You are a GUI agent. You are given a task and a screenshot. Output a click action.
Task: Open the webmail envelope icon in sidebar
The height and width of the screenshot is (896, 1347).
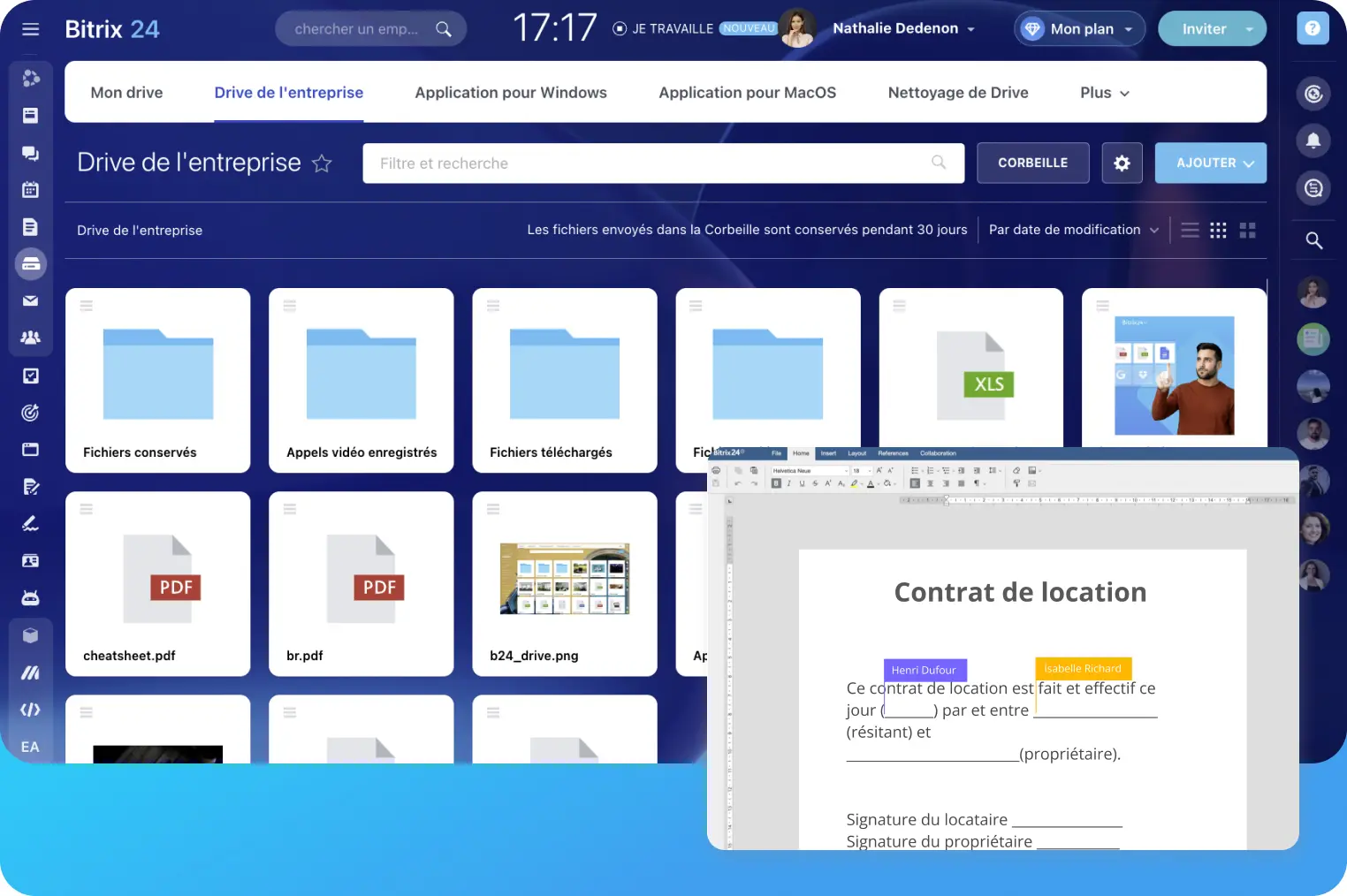30,301
